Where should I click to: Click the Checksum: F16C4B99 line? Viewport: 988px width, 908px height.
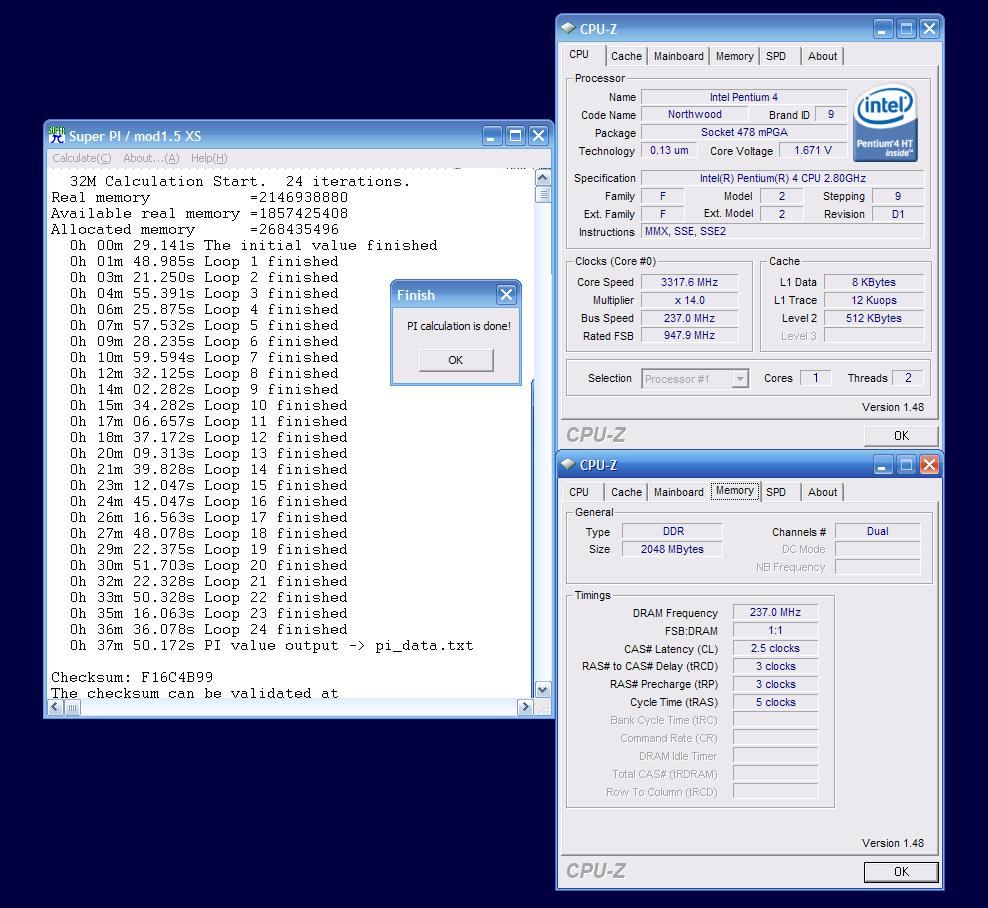click(132, 677)
